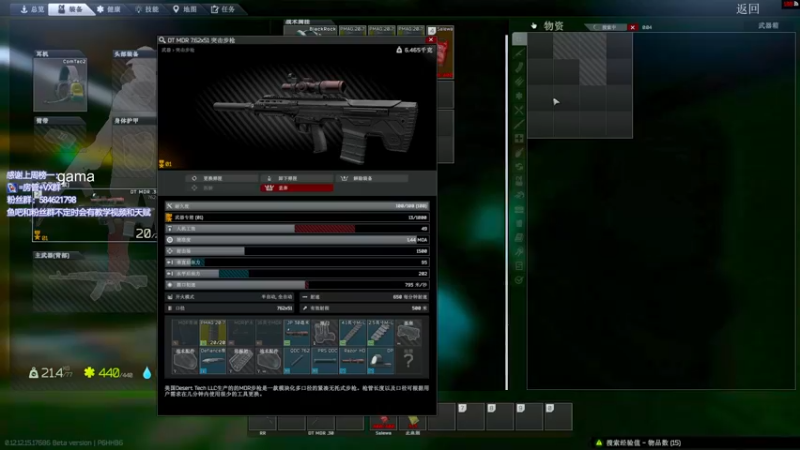Click the empty rail slot after Defiance
The height and width of the screenshot is (450, 800).
tap(241, 361)
